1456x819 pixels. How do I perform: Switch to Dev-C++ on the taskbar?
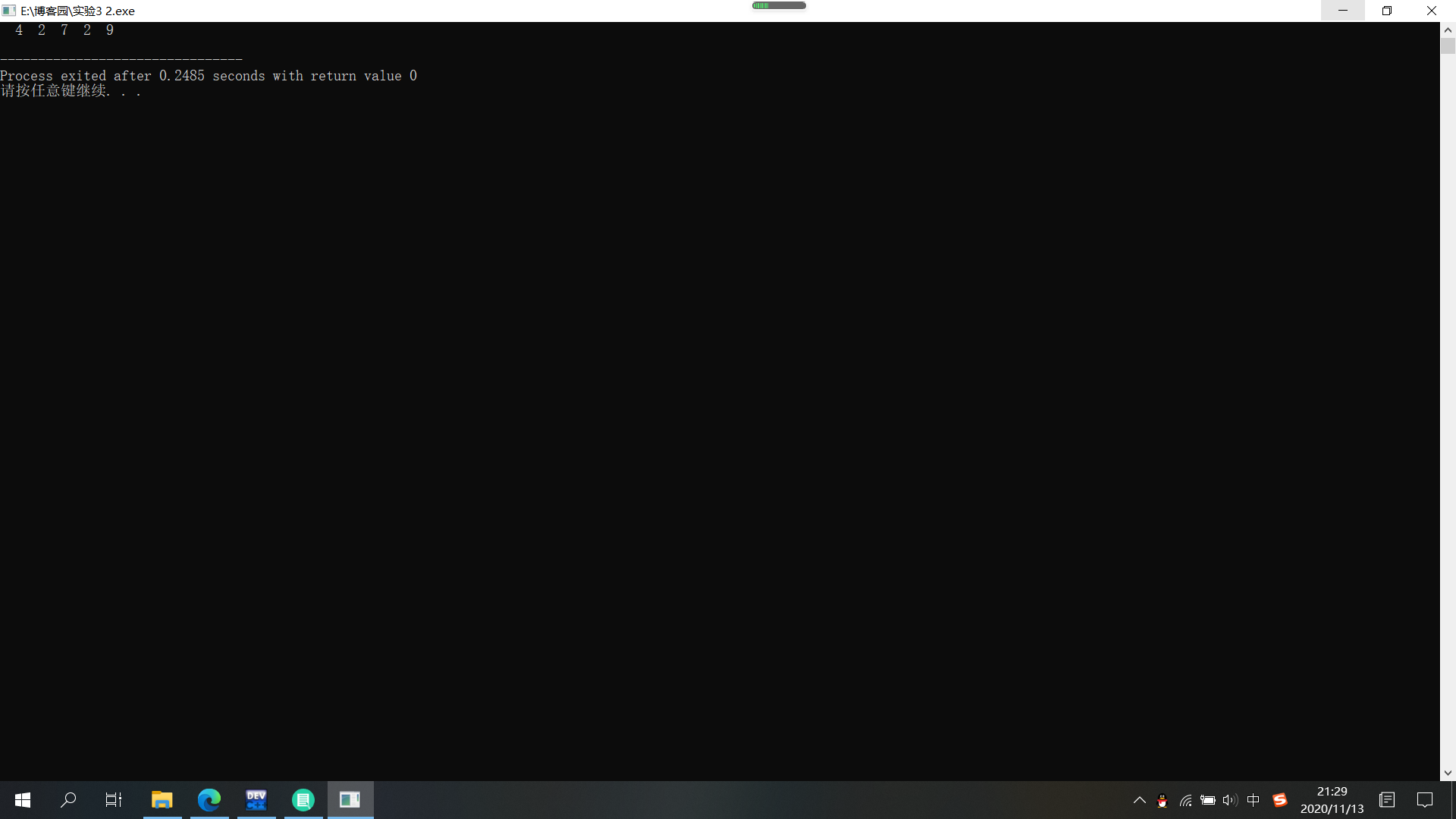pos(256,799)
